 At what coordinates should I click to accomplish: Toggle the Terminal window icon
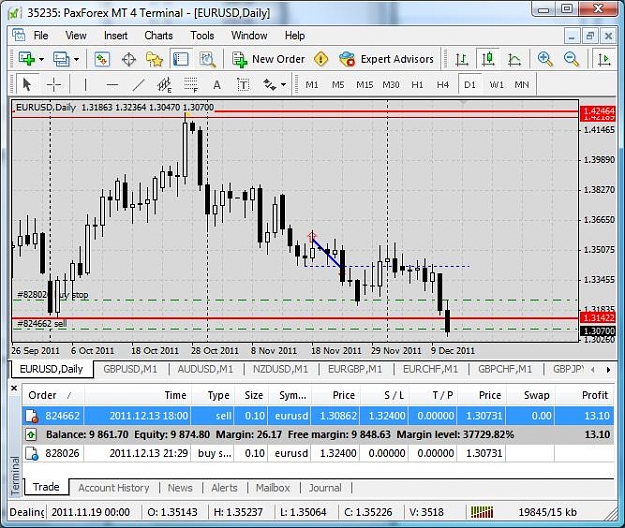[x=181, y=59]
